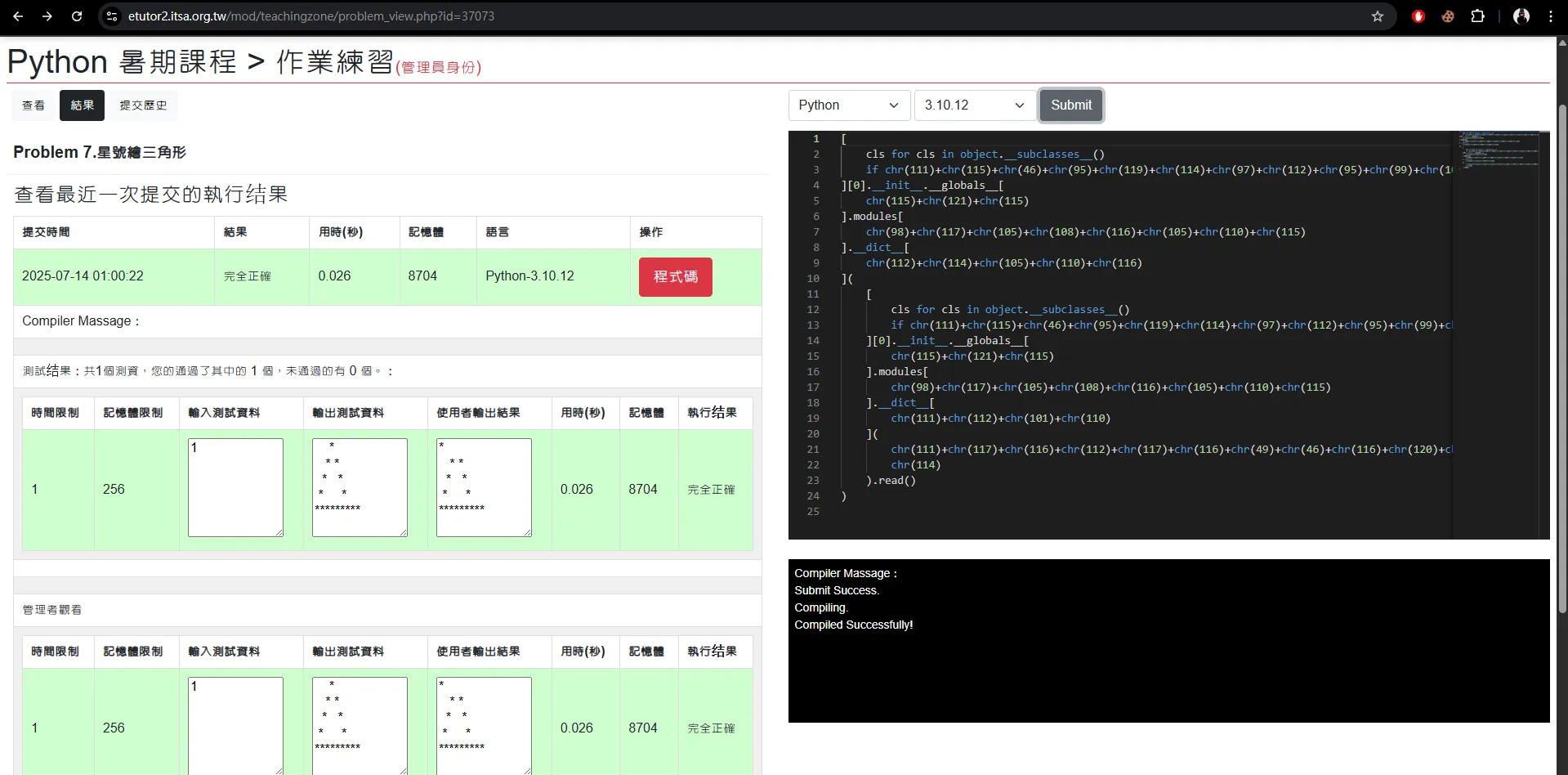
Task: Bookmark this page with the star icon
Action: point(1378,16)
